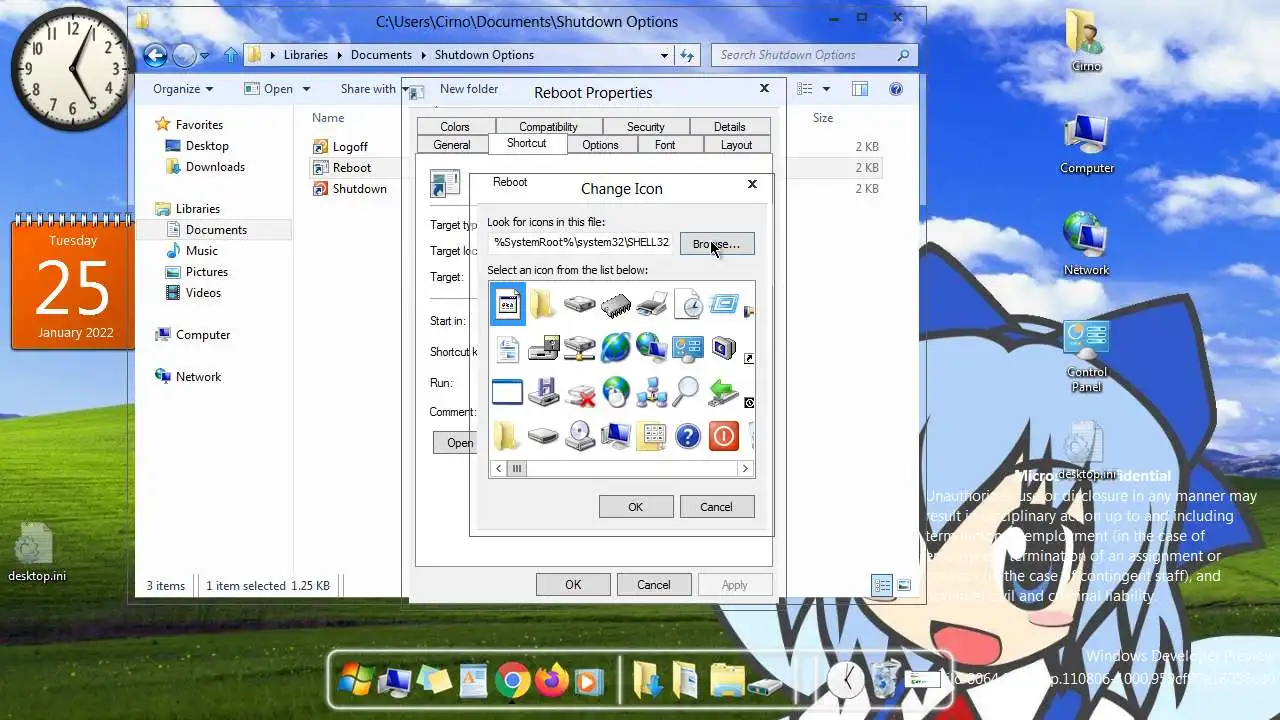Open the recent pages dropdown arrow
Screen dimensions: 1280x720
pyautogui.click(x=205, y=56)
